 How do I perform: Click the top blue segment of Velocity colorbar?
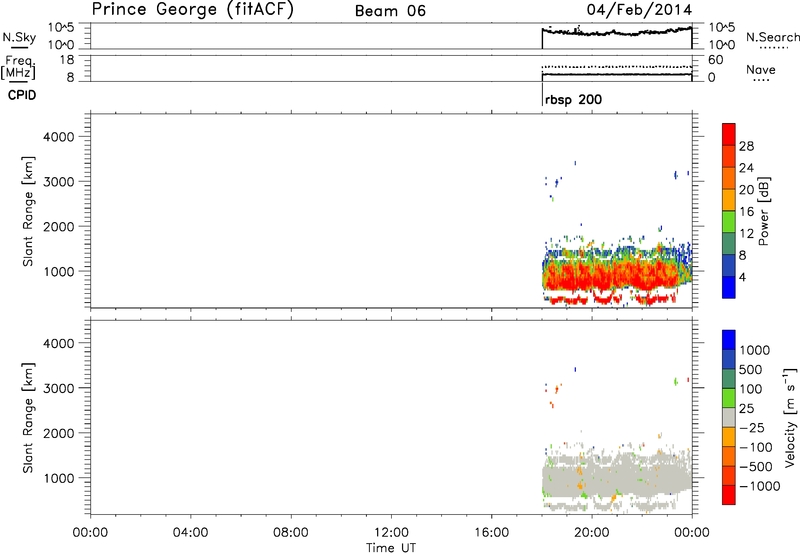click(x=729, y=340)
